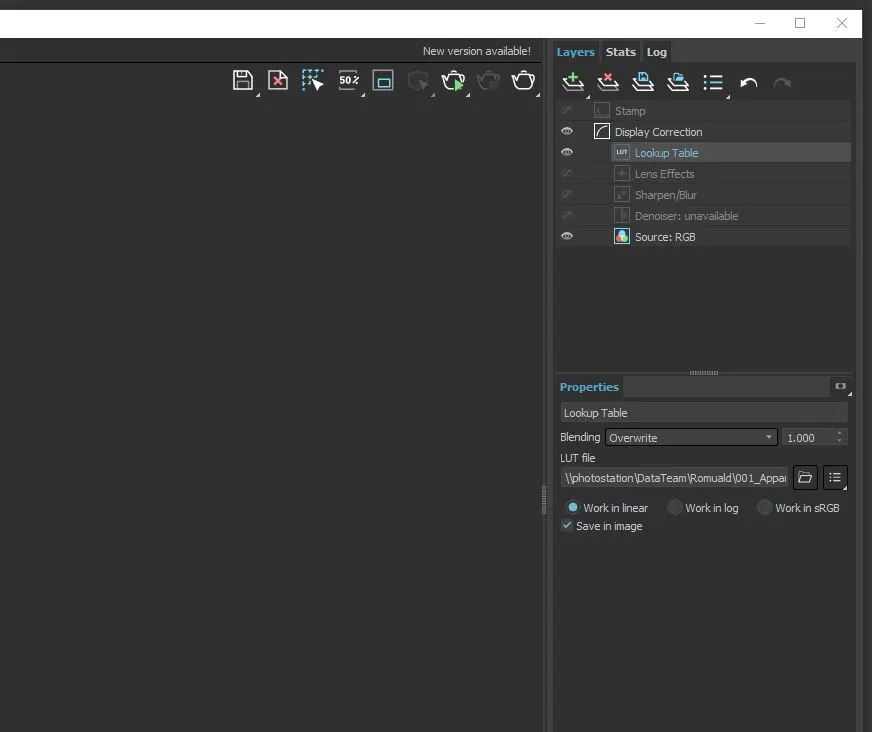This screenshot has height=732, width=872.
Task: Maximize the application window
Action: pyautogui.click(x=800, y=23)
